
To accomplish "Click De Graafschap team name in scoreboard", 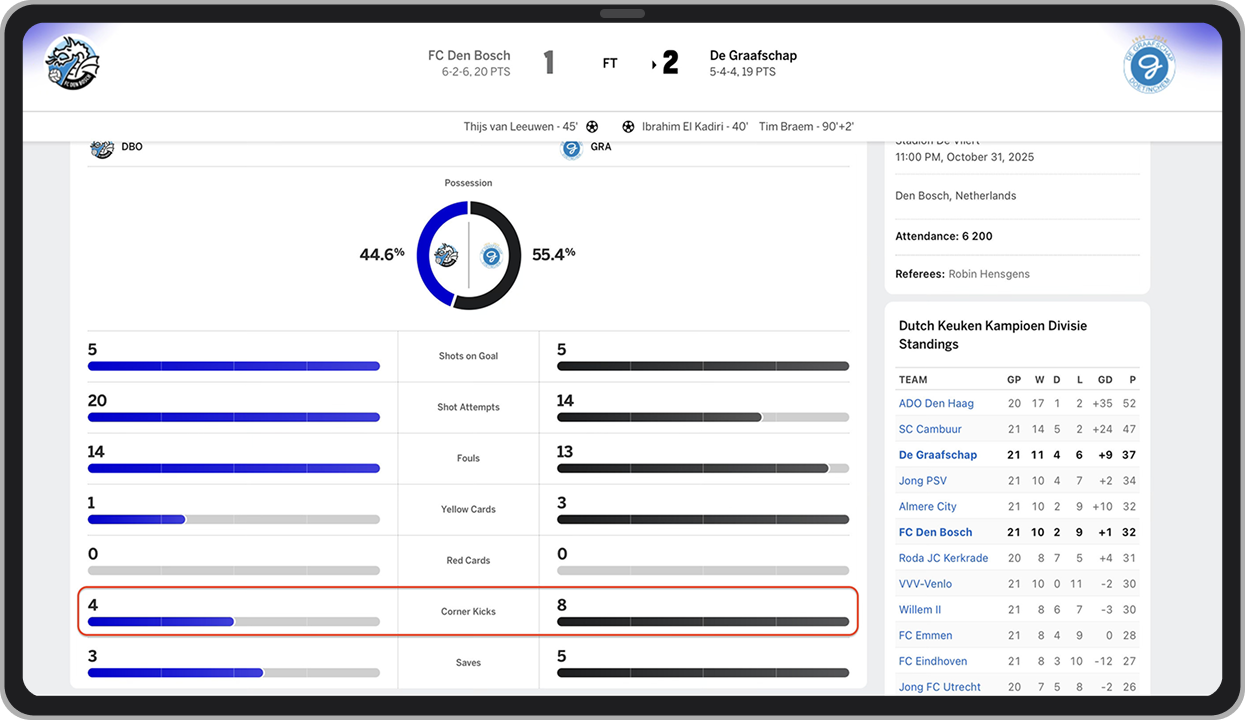I will (753, 56).
